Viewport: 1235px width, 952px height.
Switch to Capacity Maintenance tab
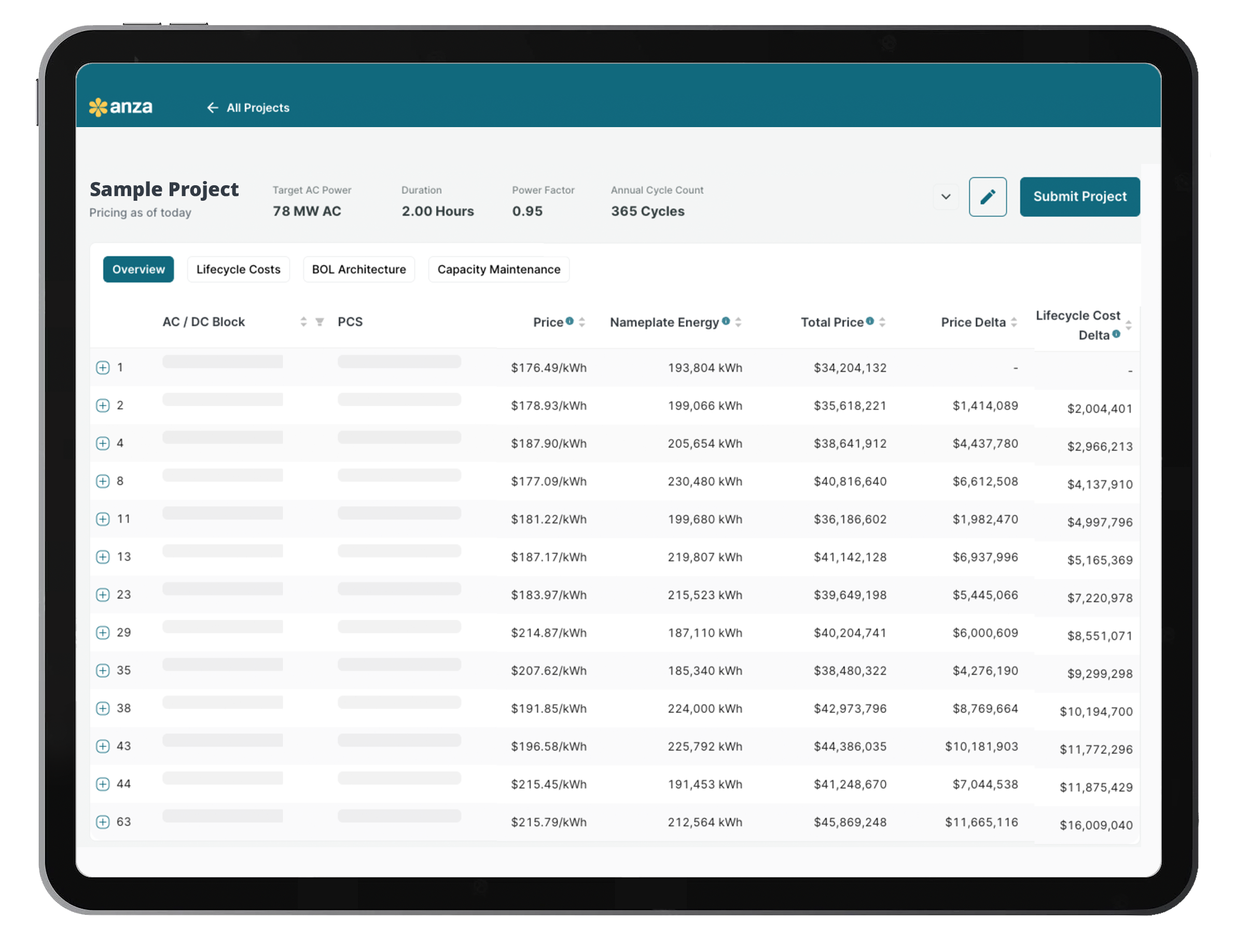(499, 269)
